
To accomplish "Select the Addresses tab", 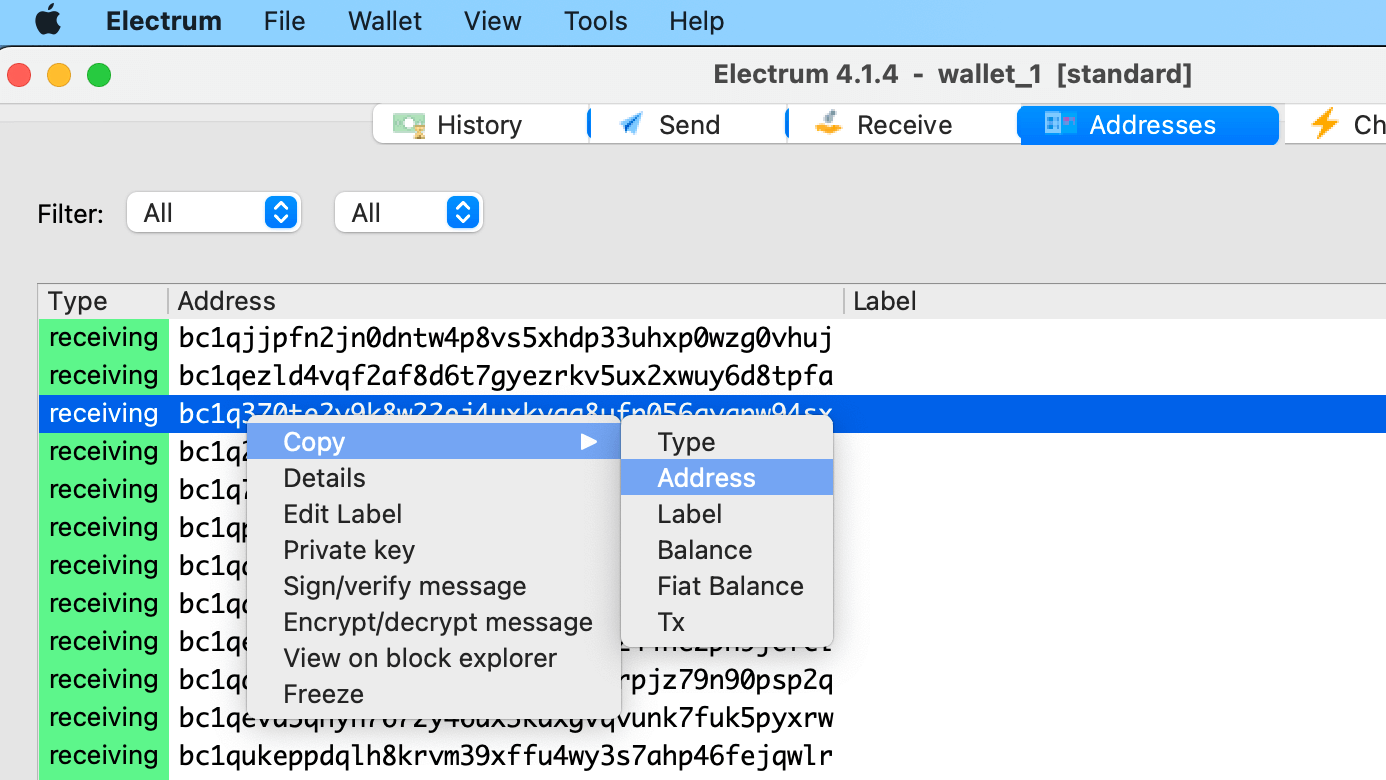I will (1150, 125).
